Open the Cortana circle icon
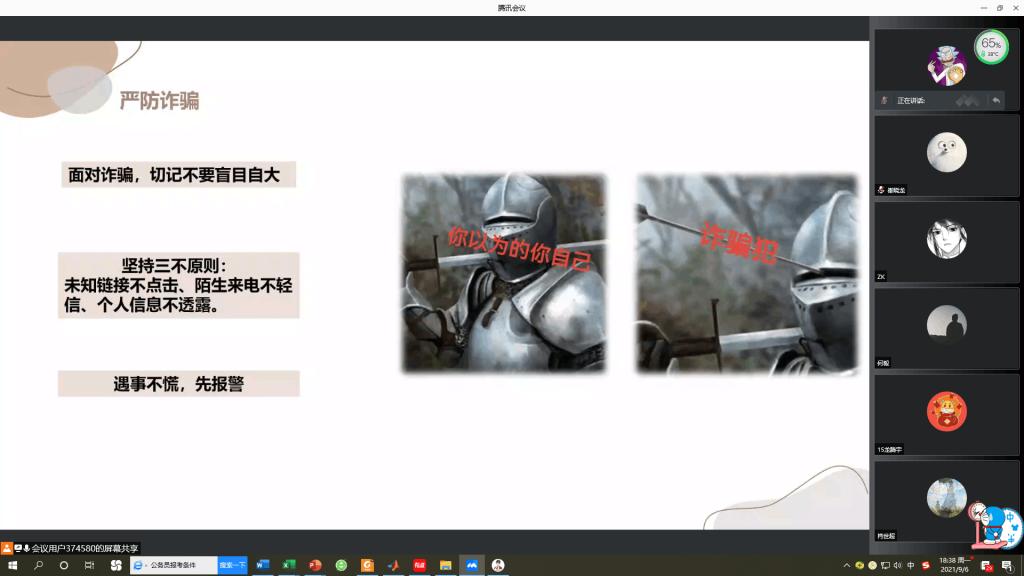Image resolution: width=1024 pixels, height=576 pixels. pyautogui.click(x=64, y=565)
